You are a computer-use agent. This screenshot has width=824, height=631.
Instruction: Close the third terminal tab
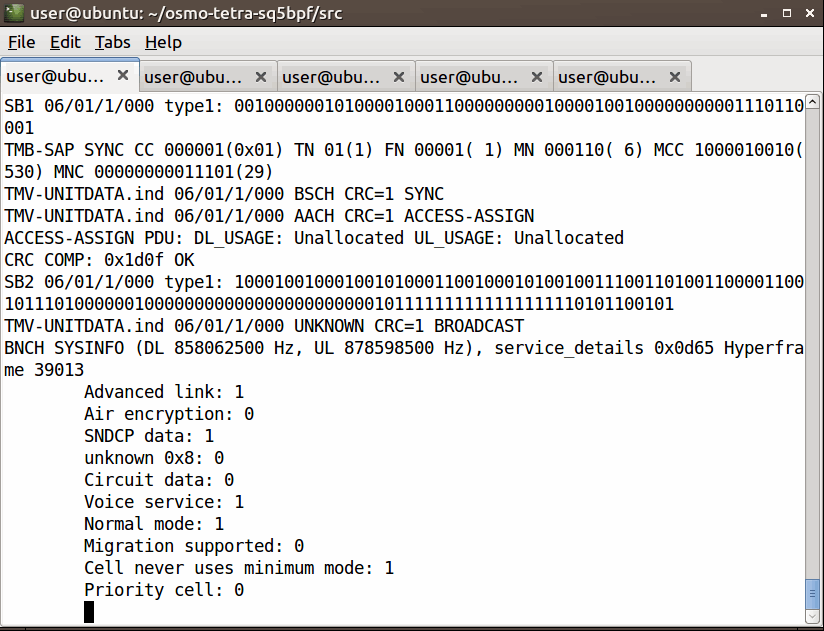tap(399, 77)
